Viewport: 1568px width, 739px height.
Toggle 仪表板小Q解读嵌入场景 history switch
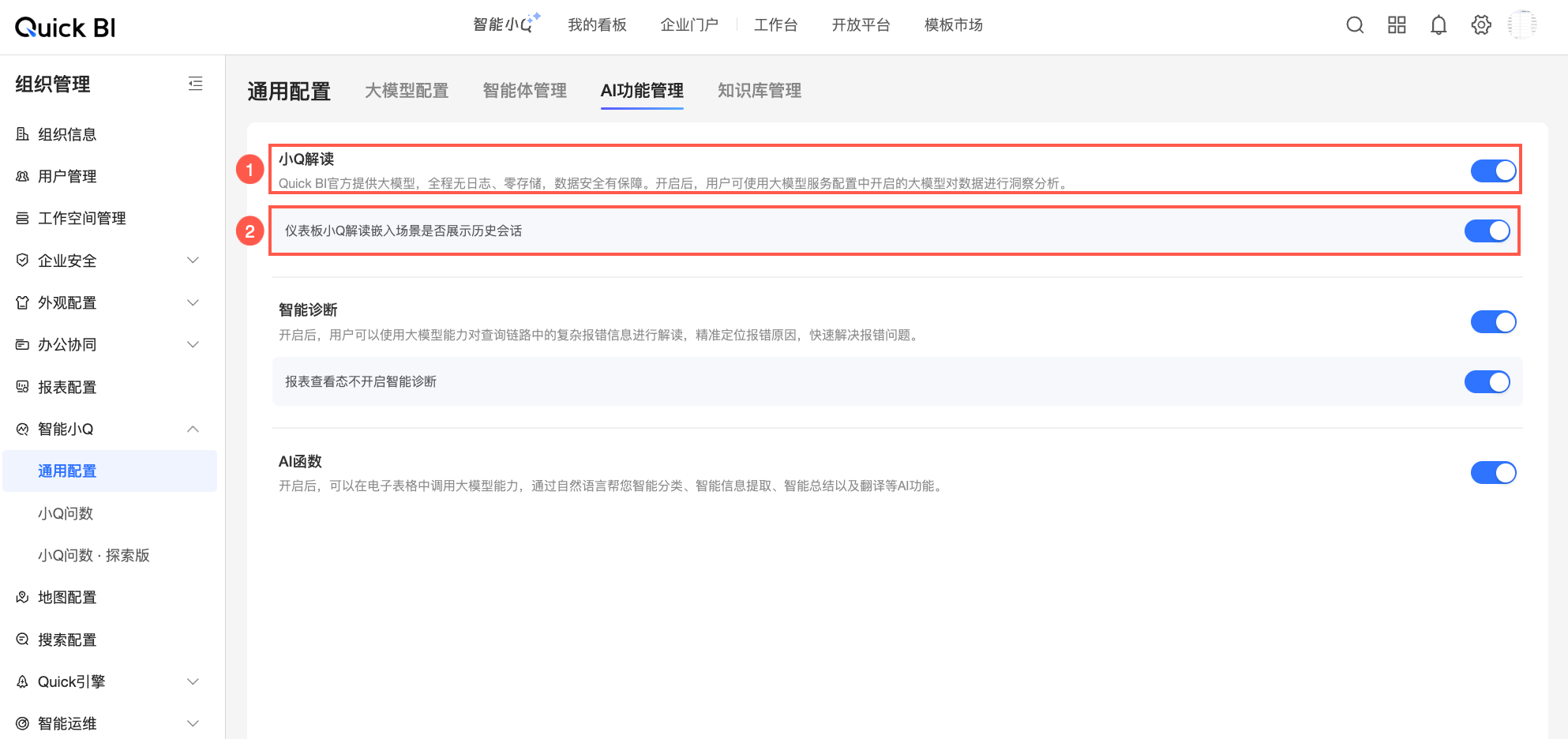coord(1487,231)
